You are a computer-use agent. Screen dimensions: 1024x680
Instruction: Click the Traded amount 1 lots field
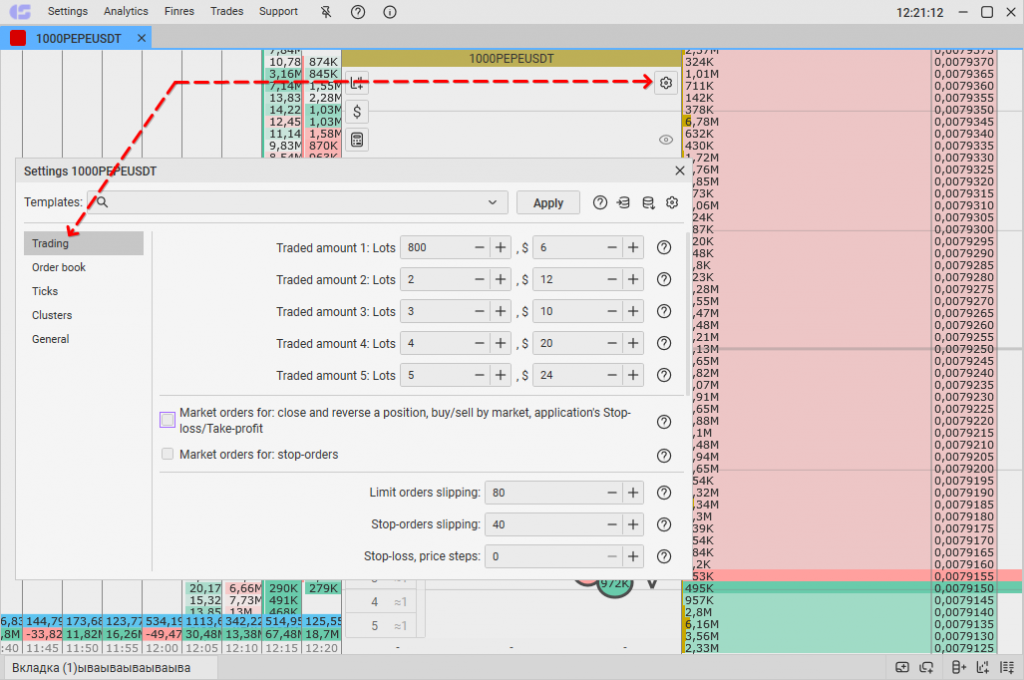[436, 248]
